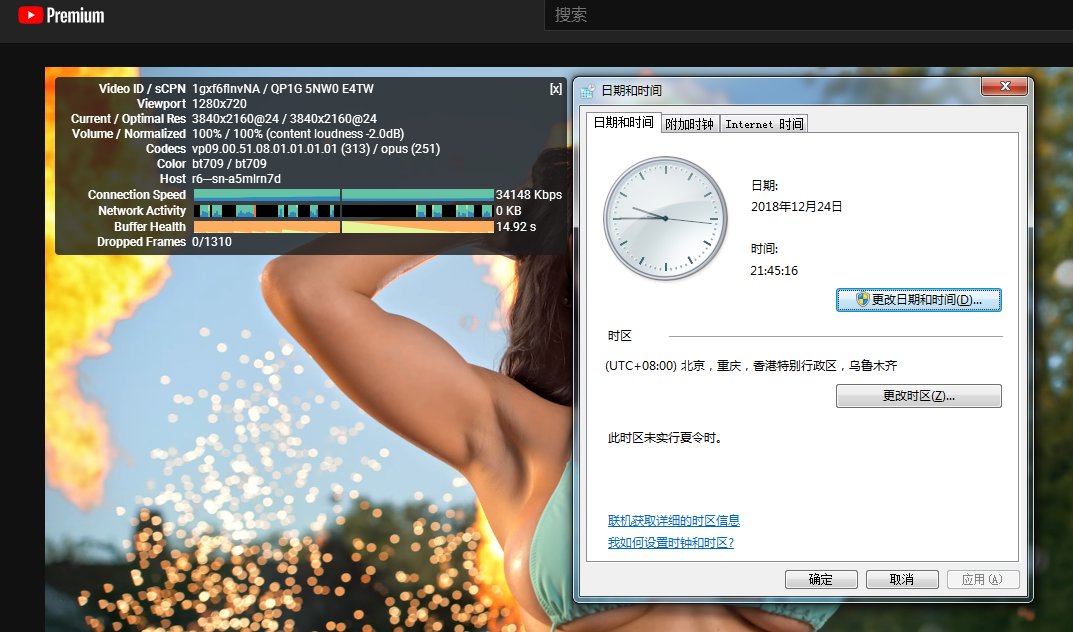This screenshot has width=1073, height=632.
Task: Close the 日期和时间 dialog window
Action: click(x=1003, y=88)
